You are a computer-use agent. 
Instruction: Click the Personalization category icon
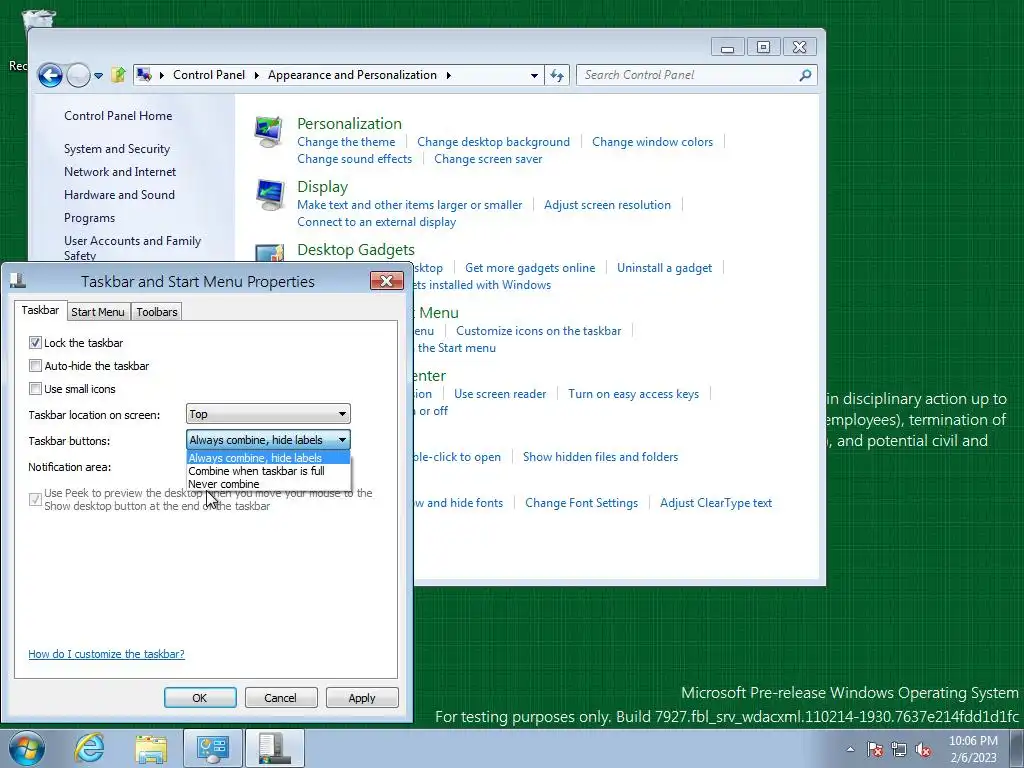coord(269,131)
